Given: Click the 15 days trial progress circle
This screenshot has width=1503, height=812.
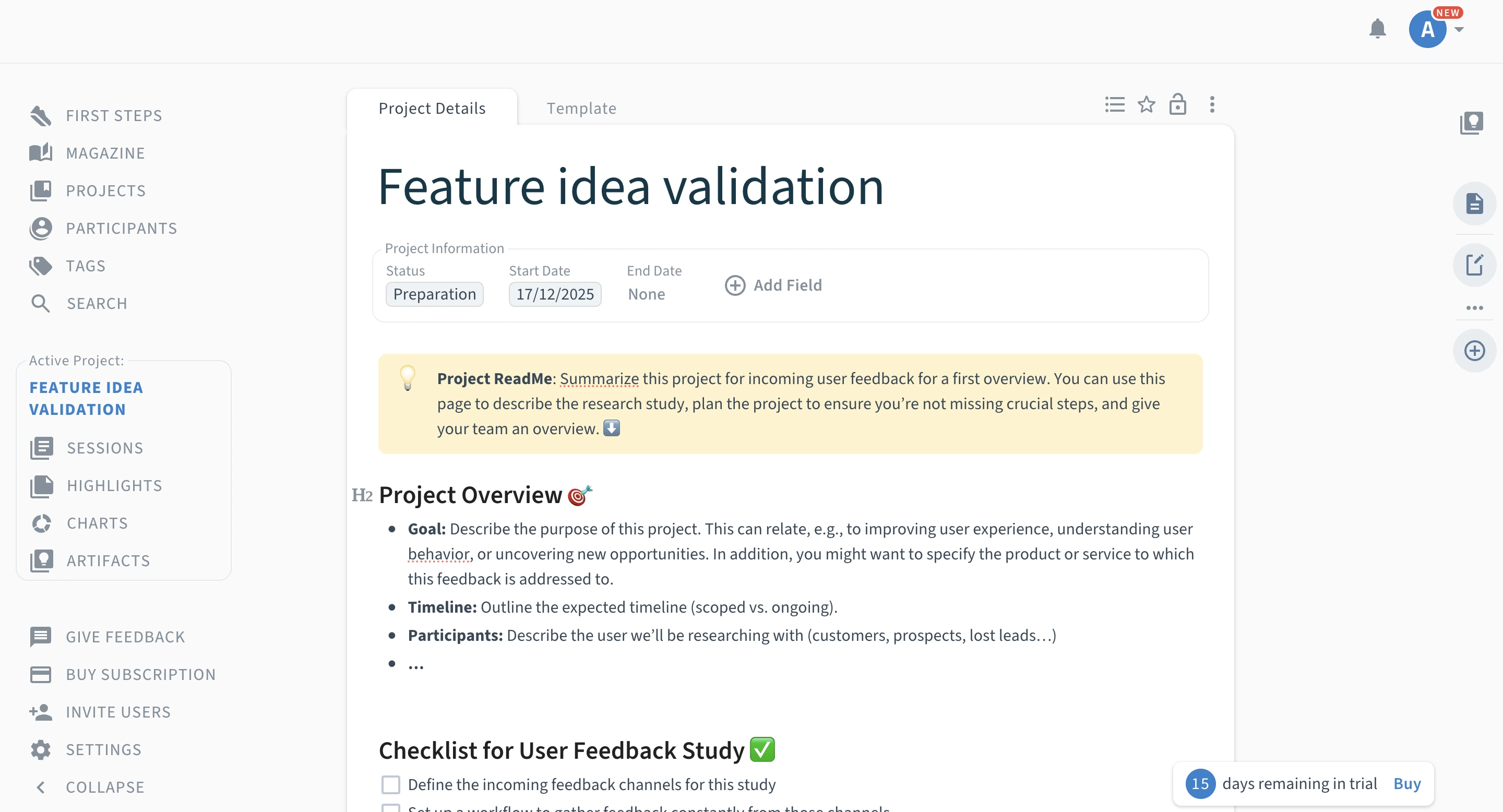Looking at the screenshot, I should (x=1200, y=783).
